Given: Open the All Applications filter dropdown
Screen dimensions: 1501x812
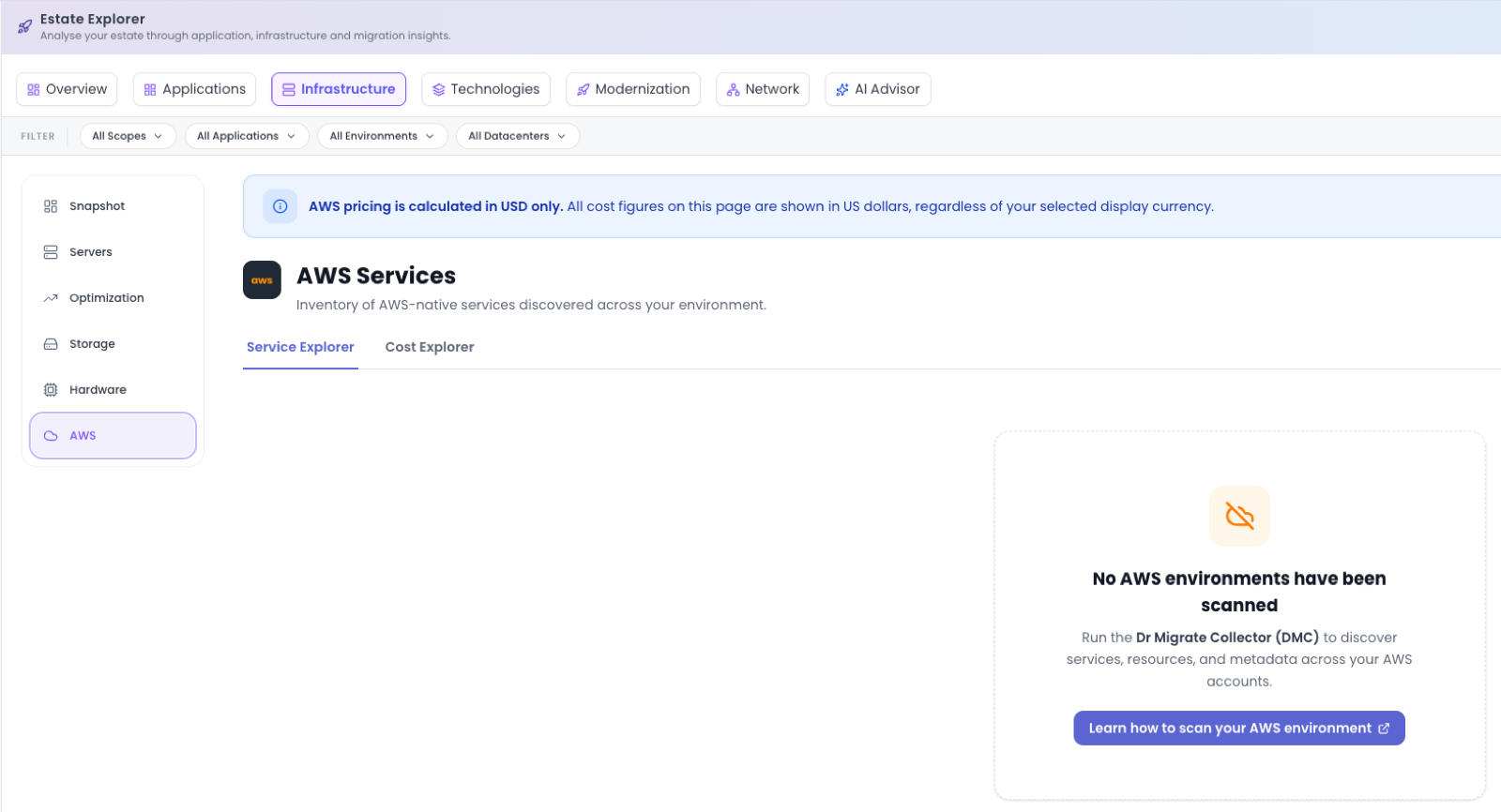Looking at the screenshot, I should (x=247, y=136).
